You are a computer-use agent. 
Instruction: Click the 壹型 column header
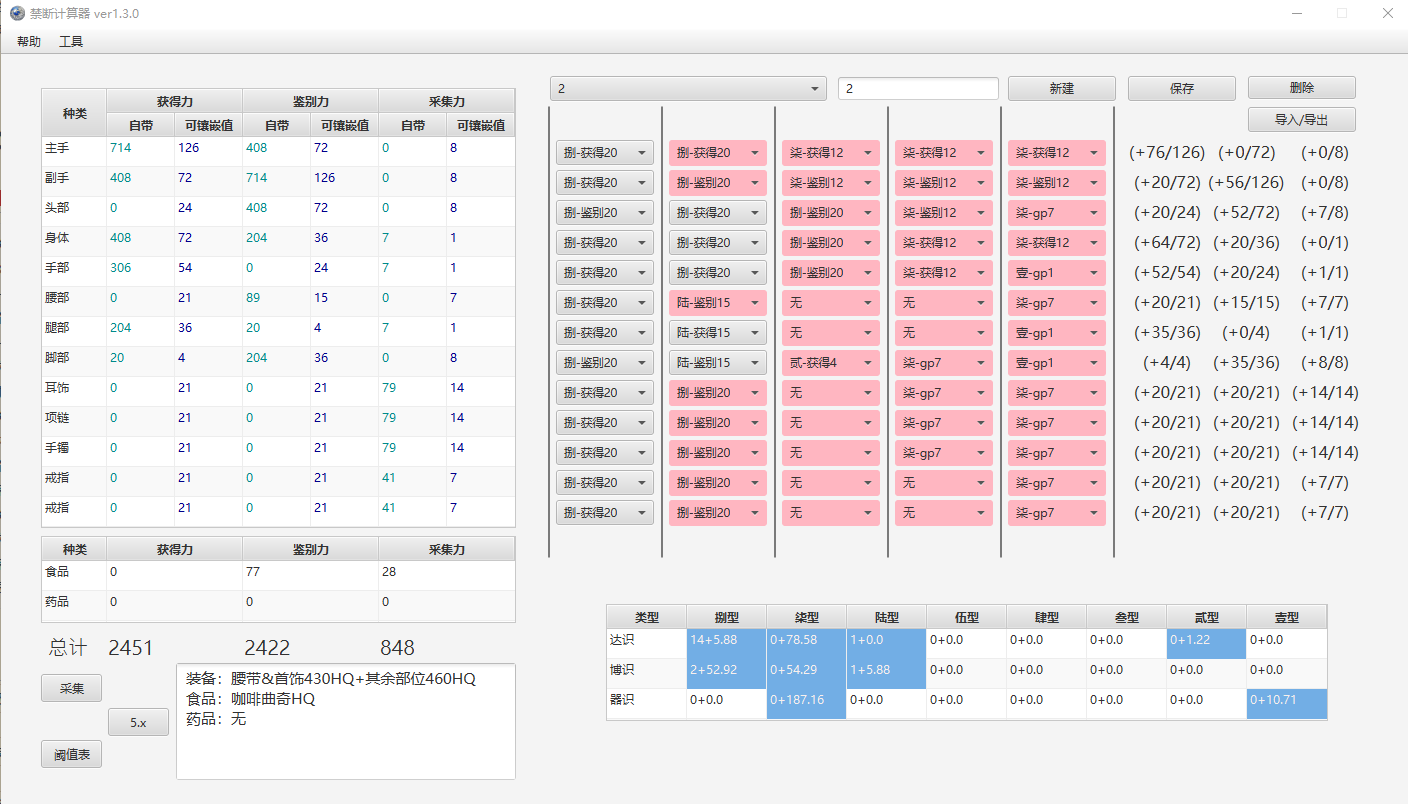(1286, 617)
